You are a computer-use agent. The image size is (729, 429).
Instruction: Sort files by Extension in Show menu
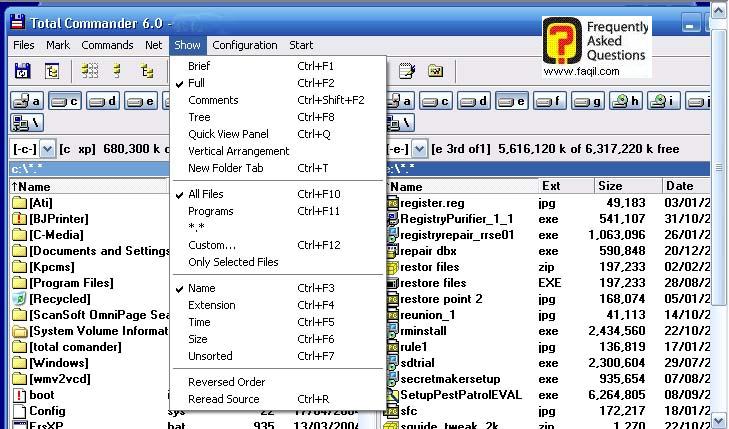pos(211,305)
